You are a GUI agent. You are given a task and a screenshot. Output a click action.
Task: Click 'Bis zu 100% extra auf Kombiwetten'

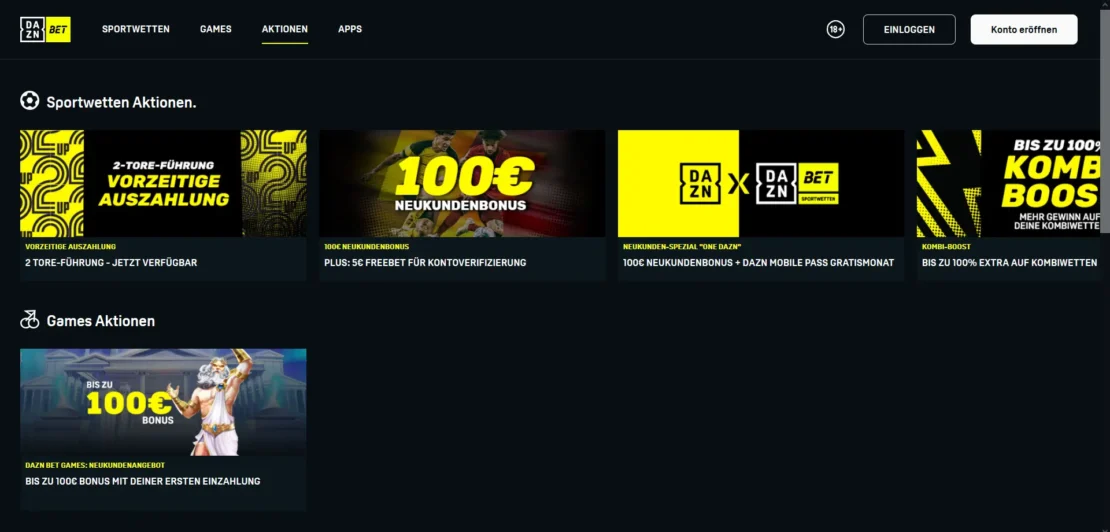(1009, 262)
